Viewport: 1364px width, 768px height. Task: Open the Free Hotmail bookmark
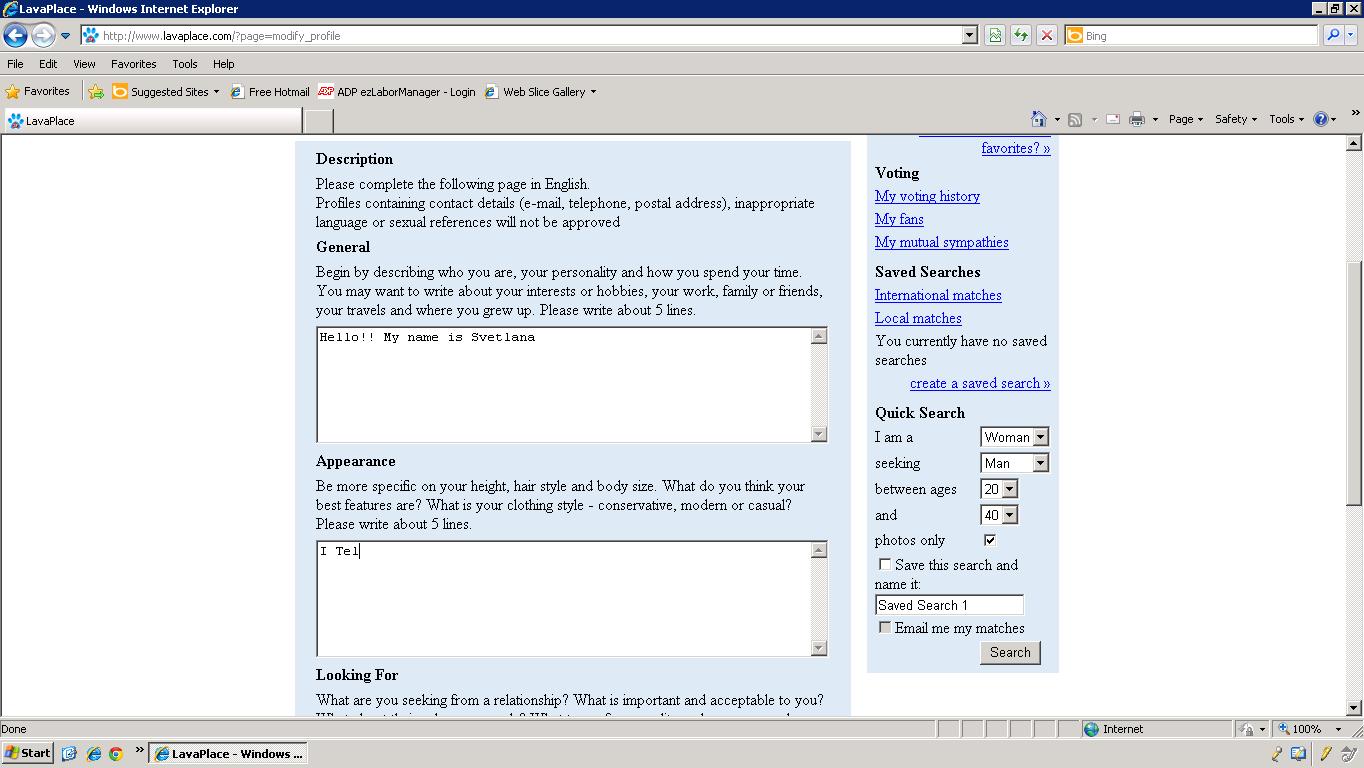click(270, 91)
